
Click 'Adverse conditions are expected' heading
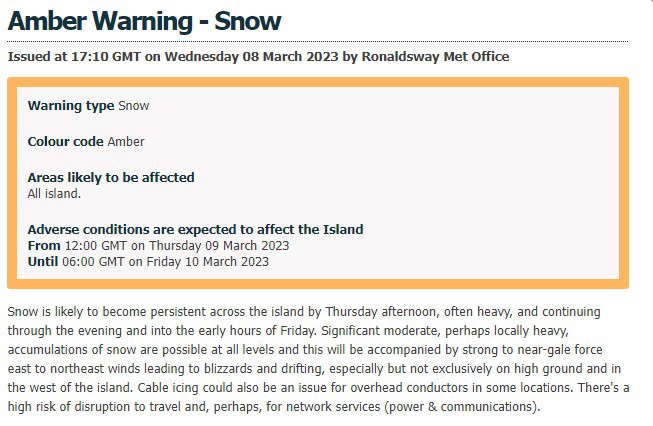pyautogui.click(x=195, y=229)
